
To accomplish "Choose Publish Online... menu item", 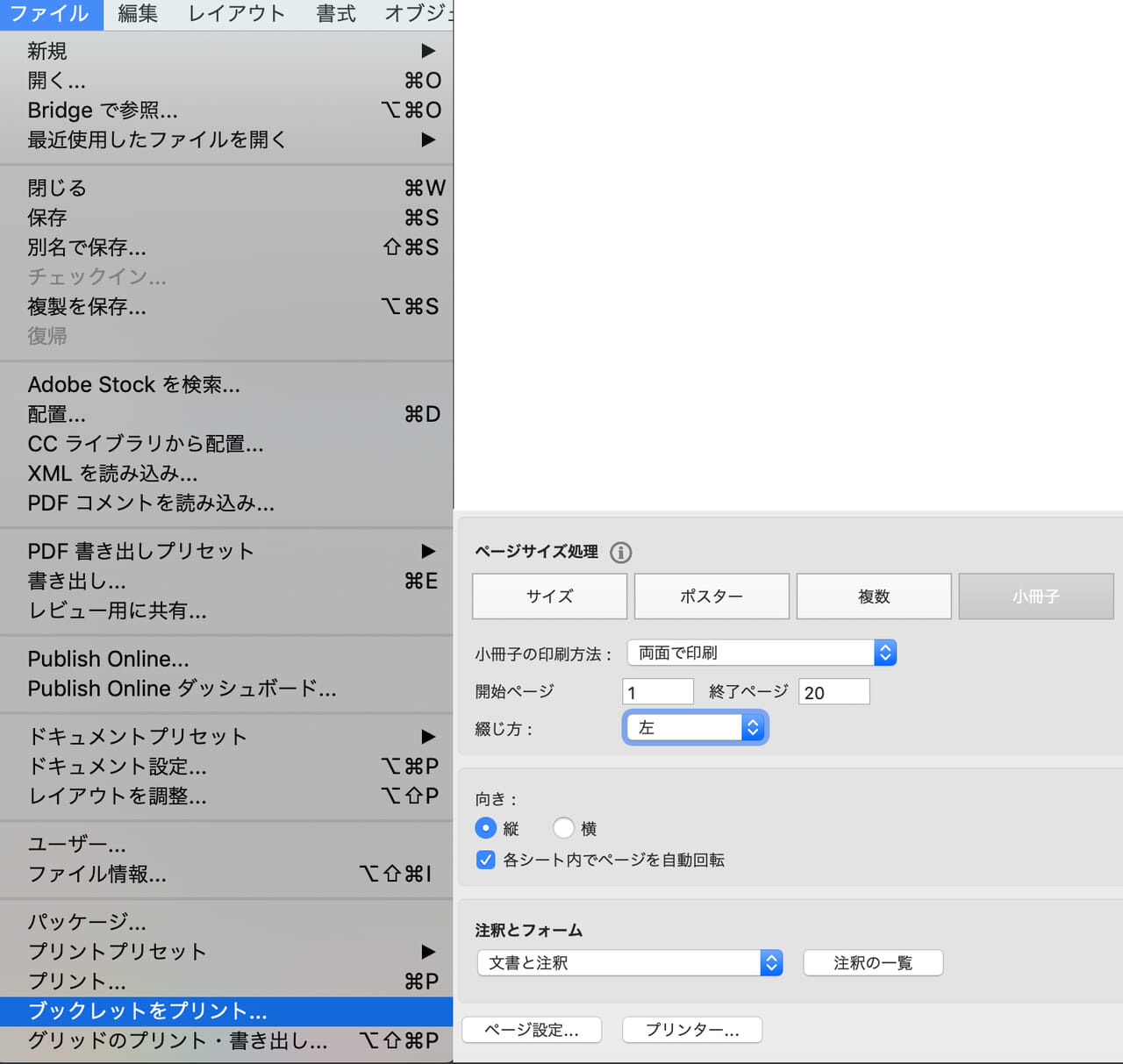I will pyautogui.click(x=226, y=659).
